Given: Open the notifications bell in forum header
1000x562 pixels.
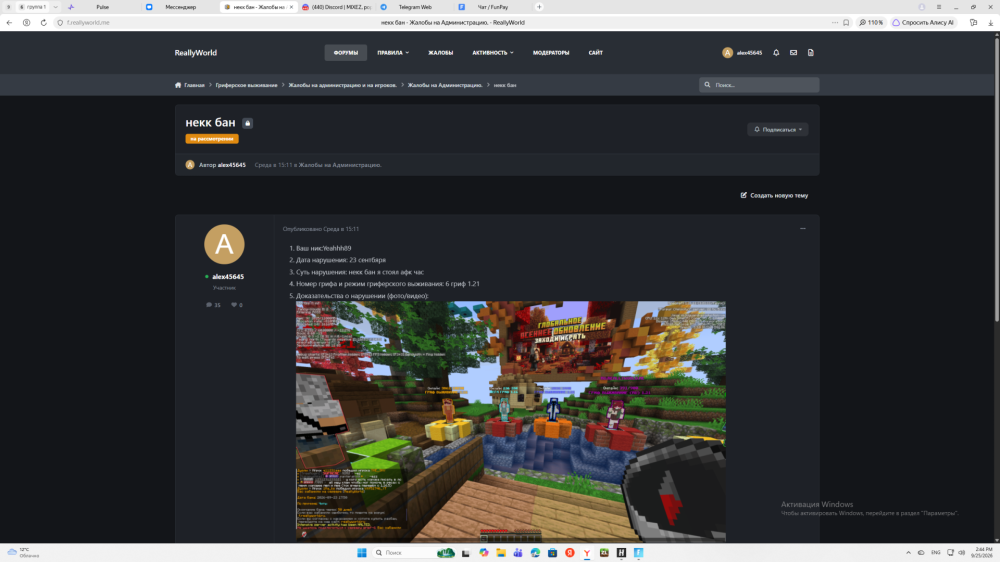Looking at the screenshot, I should point(776,53).
